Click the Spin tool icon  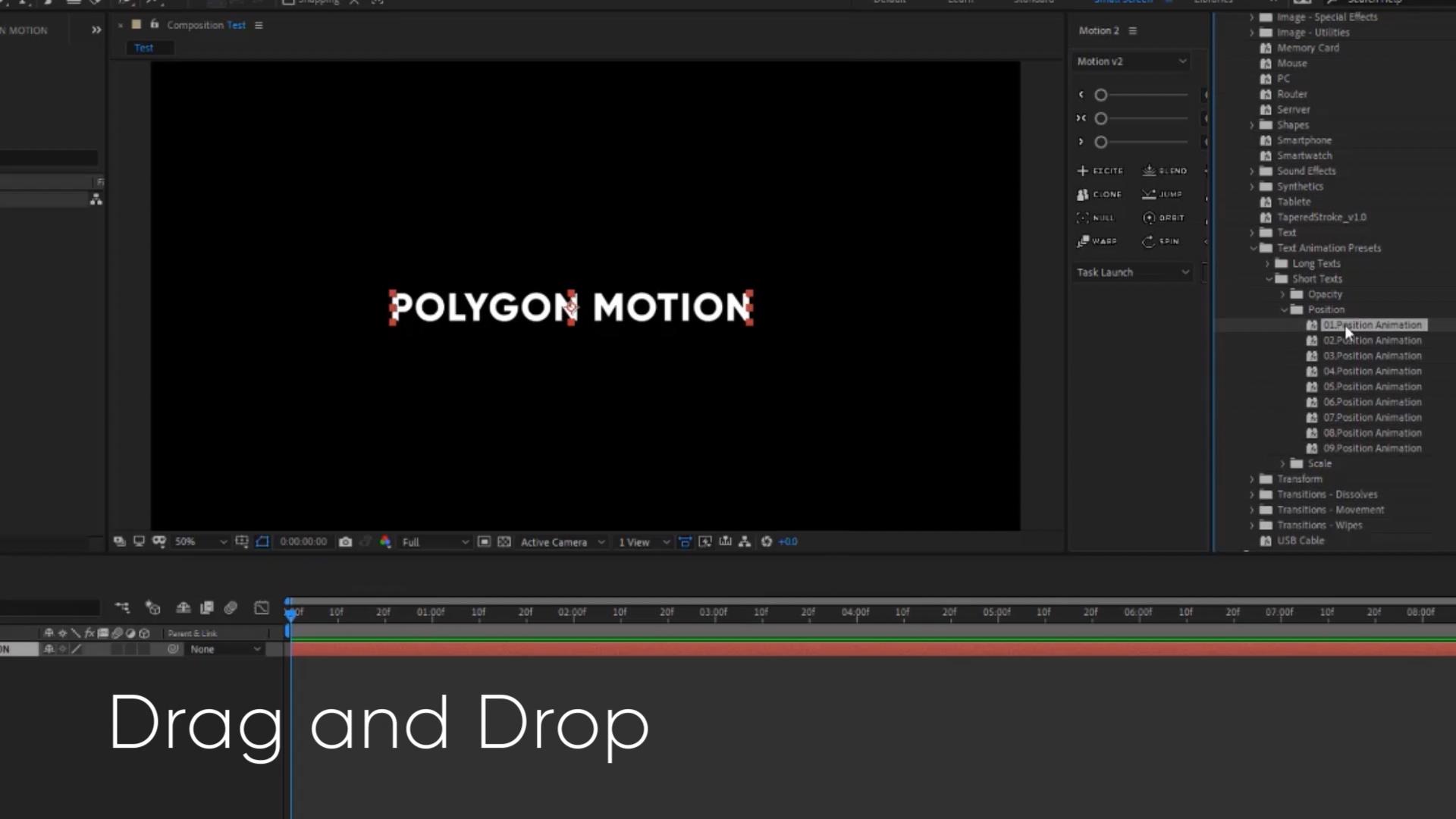pos(1149,241)
